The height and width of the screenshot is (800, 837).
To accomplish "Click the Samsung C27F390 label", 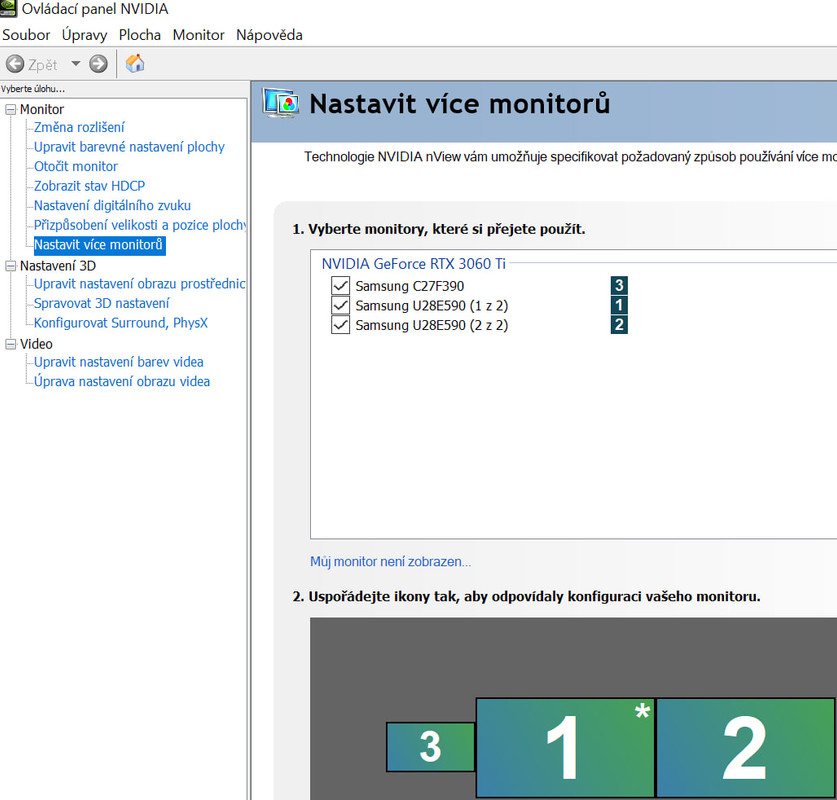I will pyautogui.click(x=409, y=286).
